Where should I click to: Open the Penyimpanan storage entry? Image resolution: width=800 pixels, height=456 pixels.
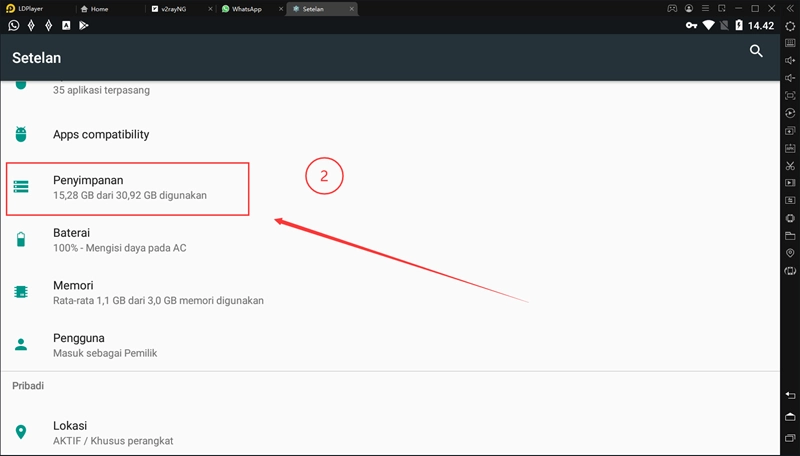tap(390, 188)
